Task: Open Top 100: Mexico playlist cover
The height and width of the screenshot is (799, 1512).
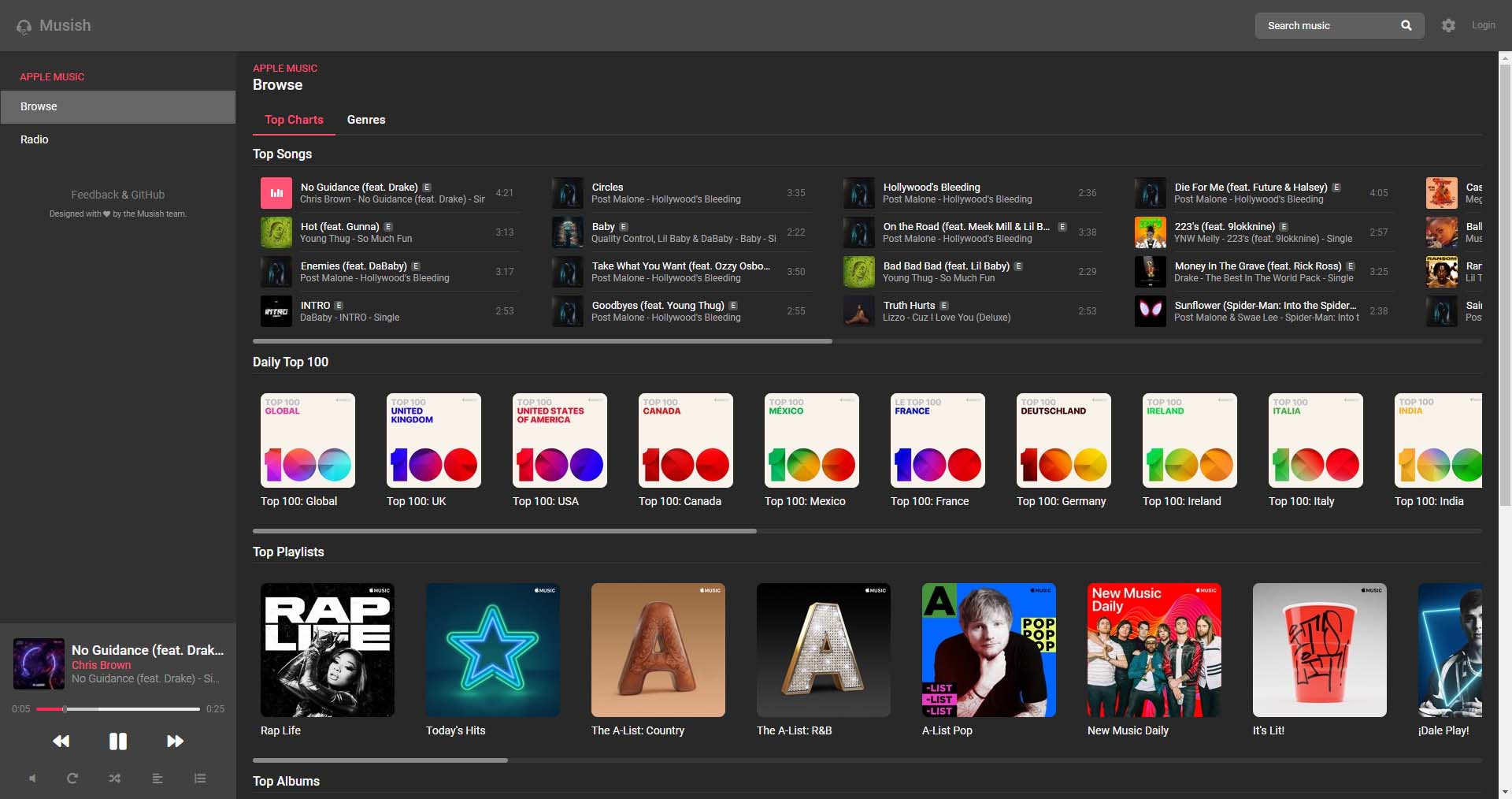Action: (x=812, y=440)
